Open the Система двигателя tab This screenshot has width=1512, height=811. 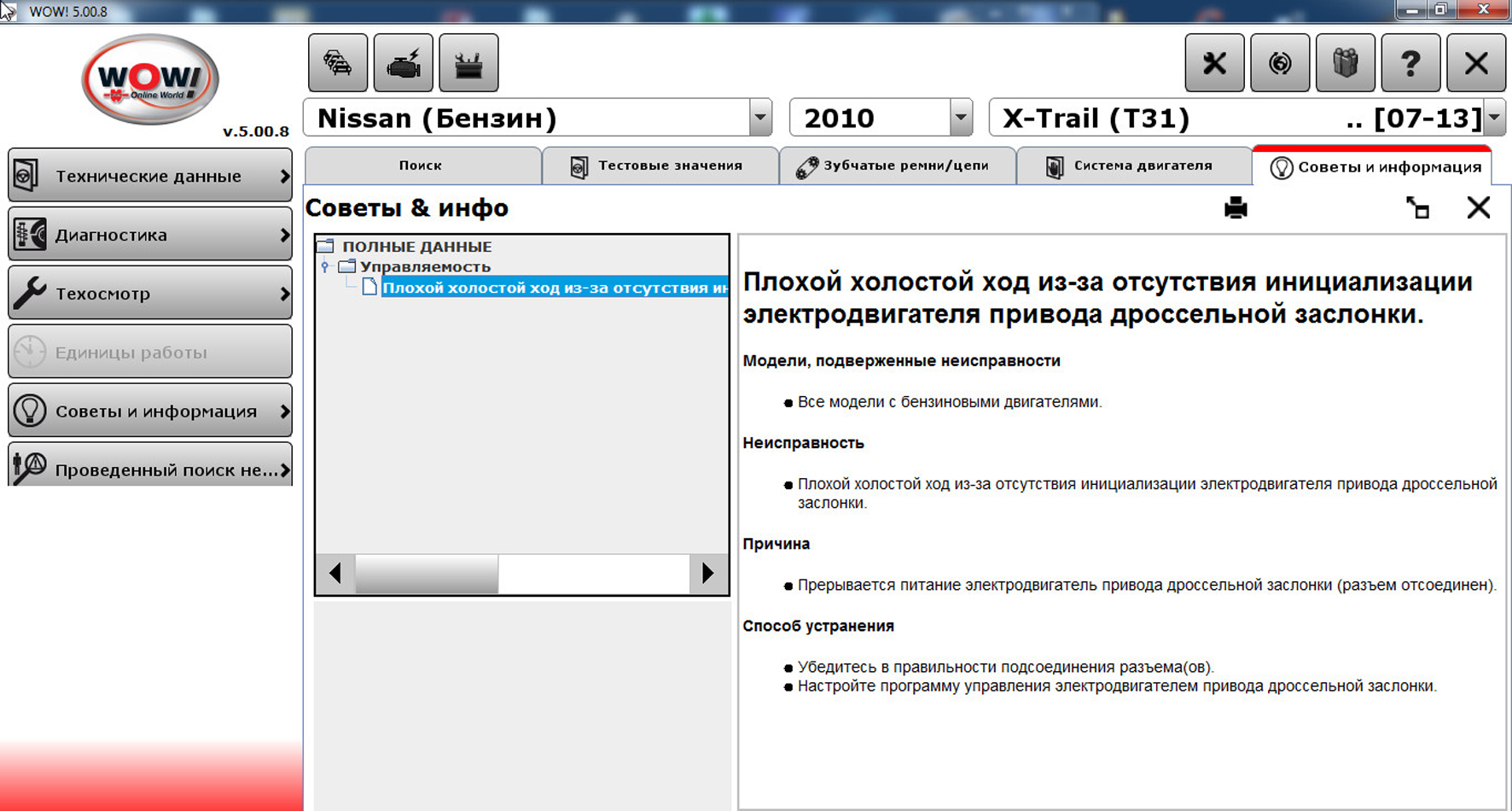click(1133, 166)
